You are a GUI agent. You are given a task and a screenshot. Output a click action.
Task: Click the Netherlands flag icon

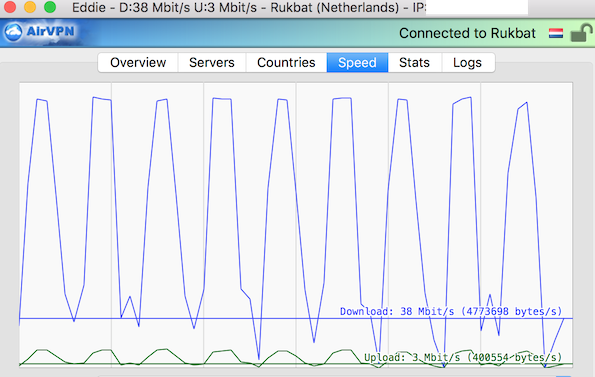tap(556, 33)
